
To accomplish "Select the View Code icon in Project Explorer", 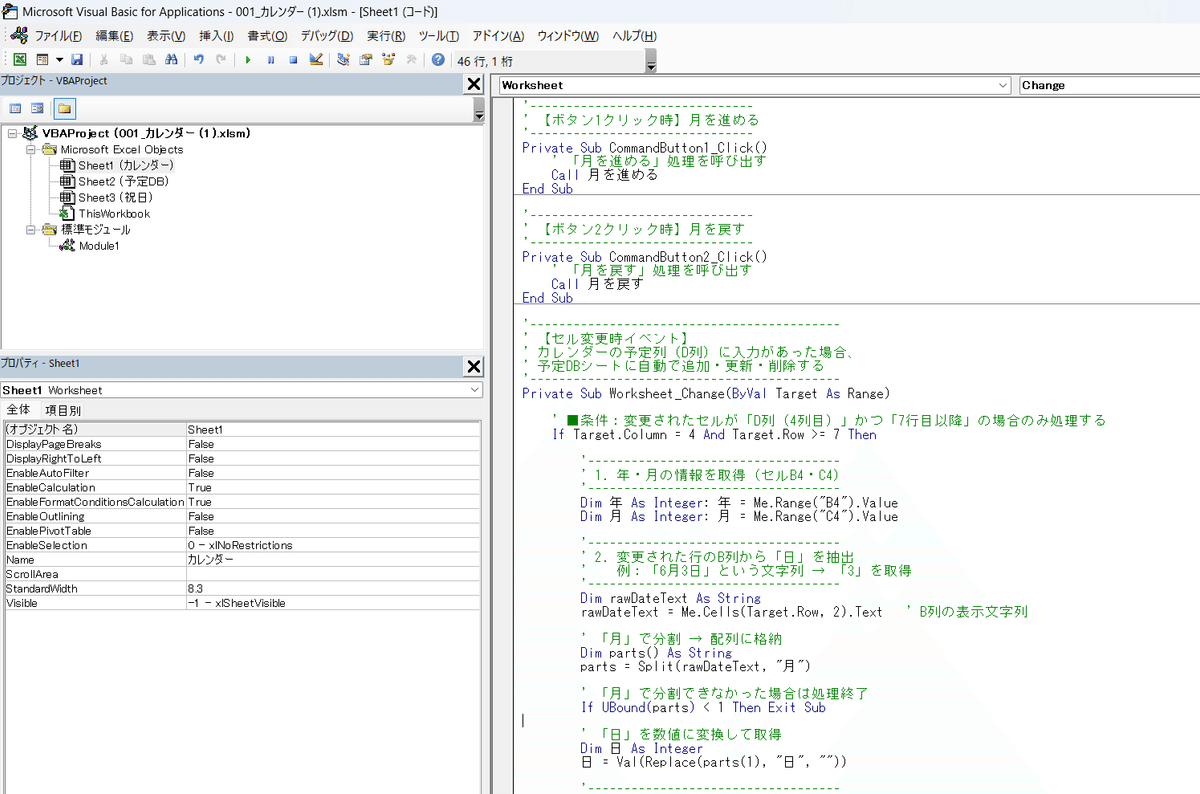I will click(x=16, y=107).
